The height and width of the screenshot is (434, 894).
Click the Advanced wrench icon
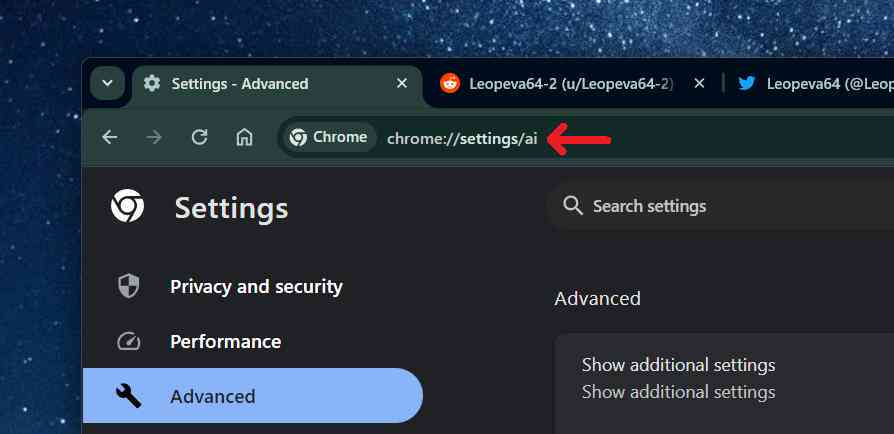(129, 396)
